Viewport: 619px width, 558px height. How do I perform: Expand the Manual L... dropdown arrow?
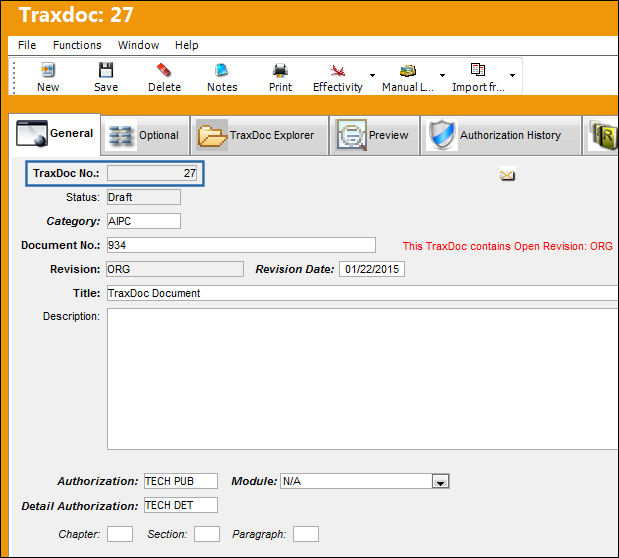(x=442, y=75)
